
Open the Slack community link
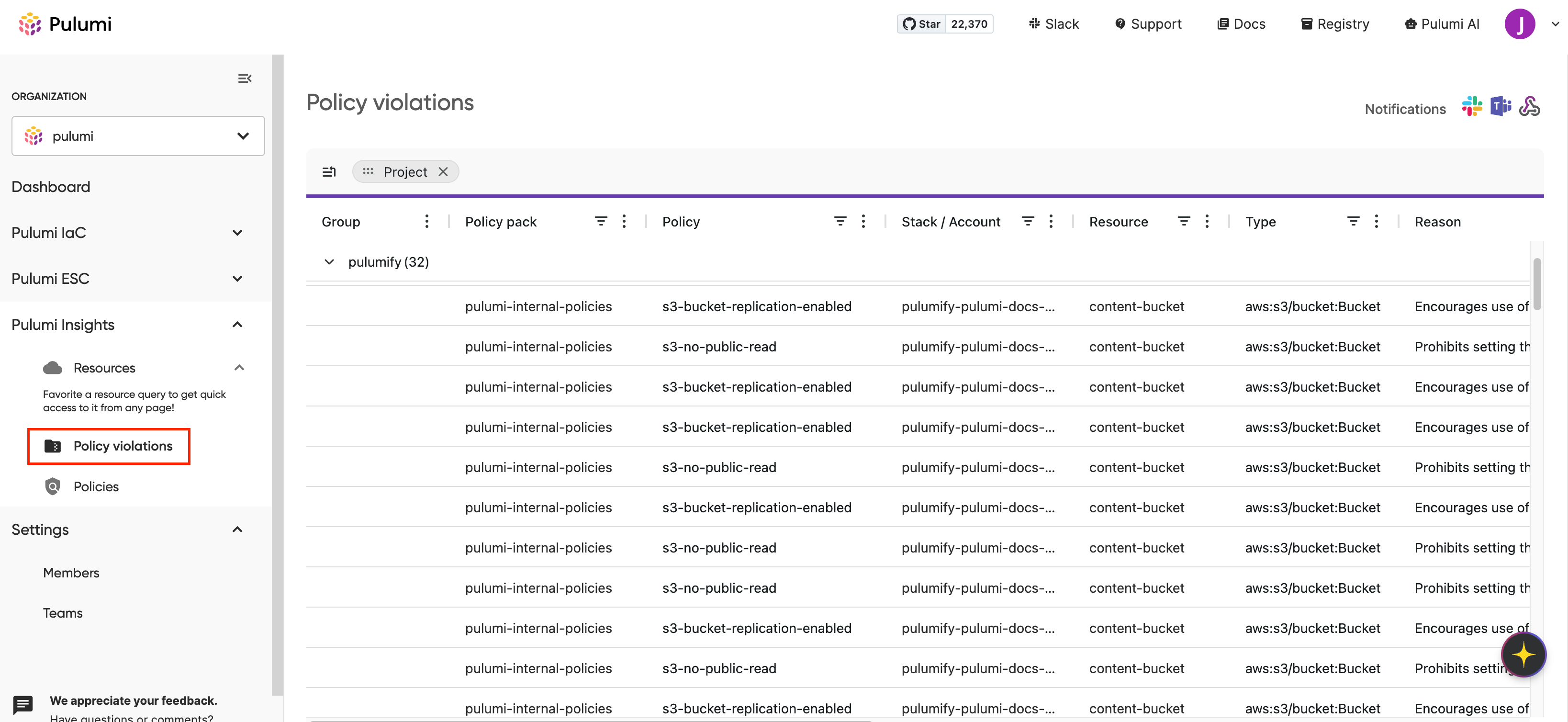[1053, 24]
